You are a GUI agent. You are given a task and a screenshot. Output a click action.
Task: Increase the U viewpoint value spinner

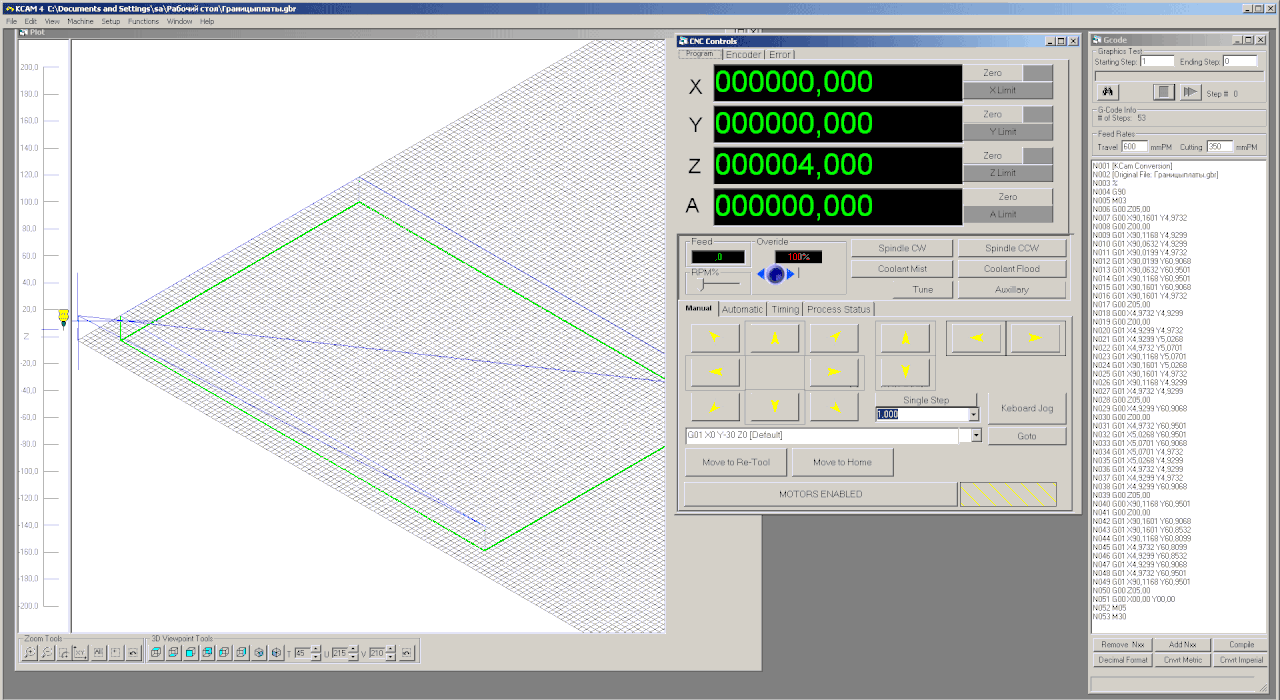coord(353,649)
